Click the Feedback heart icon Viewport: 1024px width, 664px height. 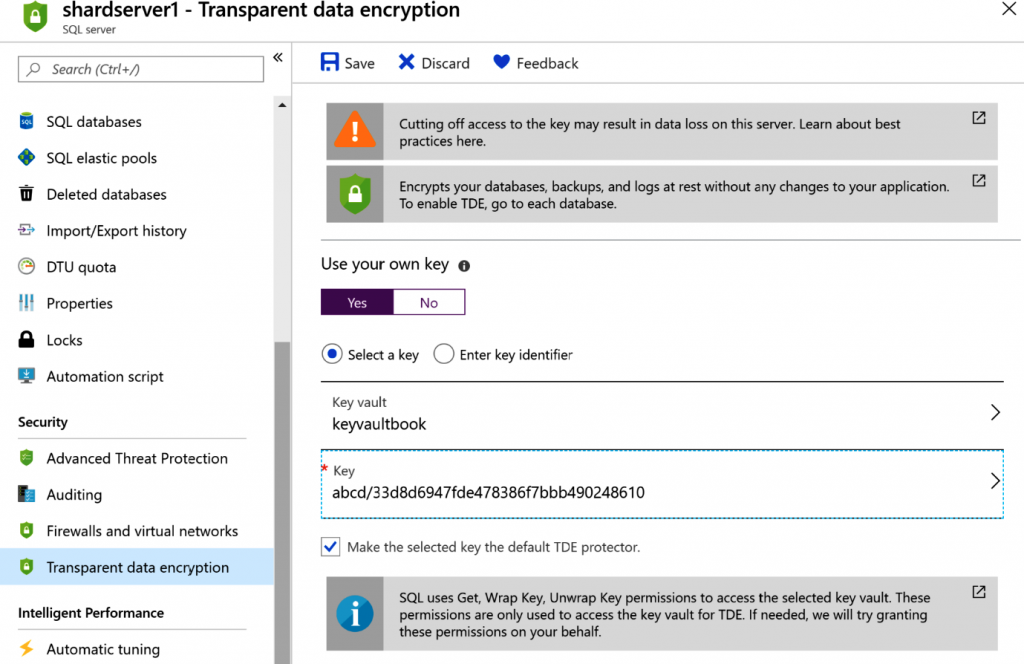(502, 63)
